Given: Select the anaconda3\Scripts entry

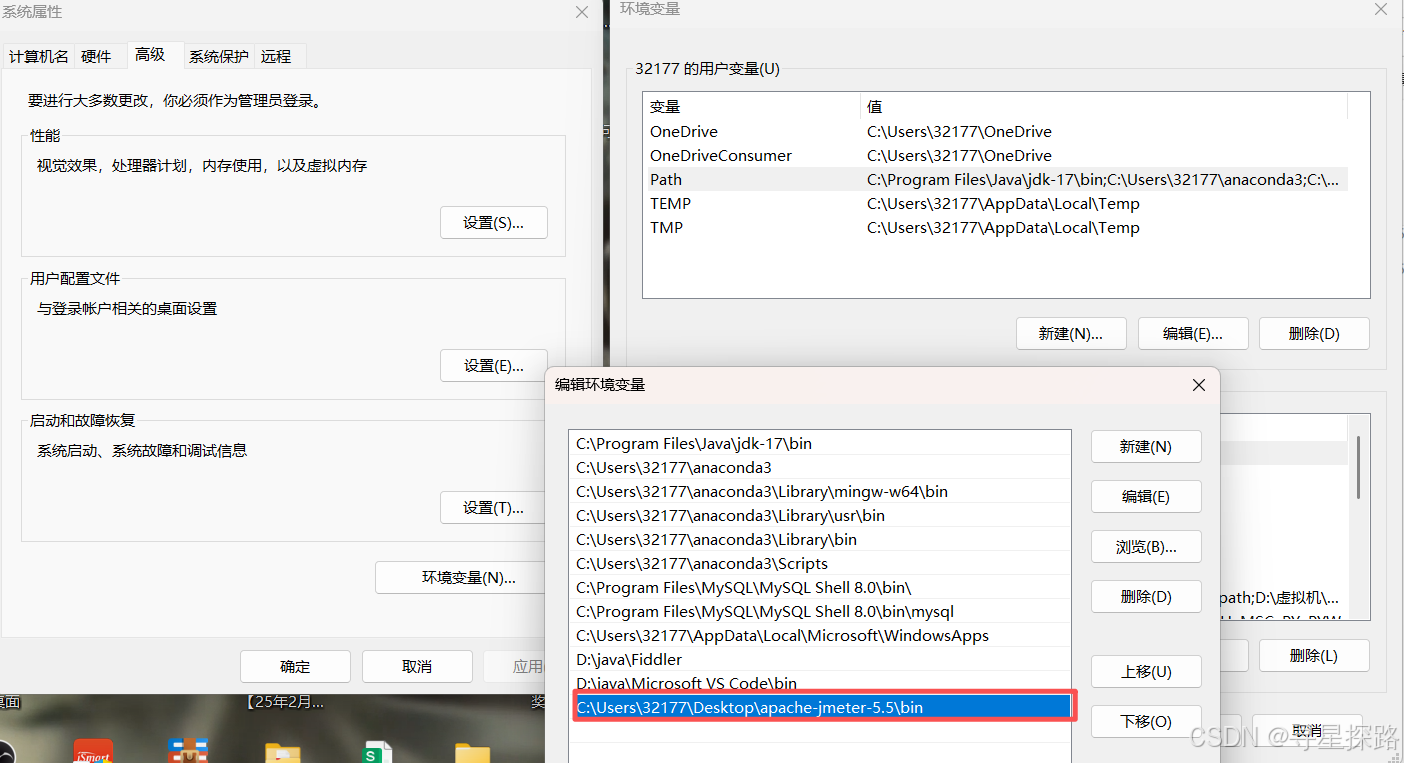Looking at the screenshot, I should (820, 564).
